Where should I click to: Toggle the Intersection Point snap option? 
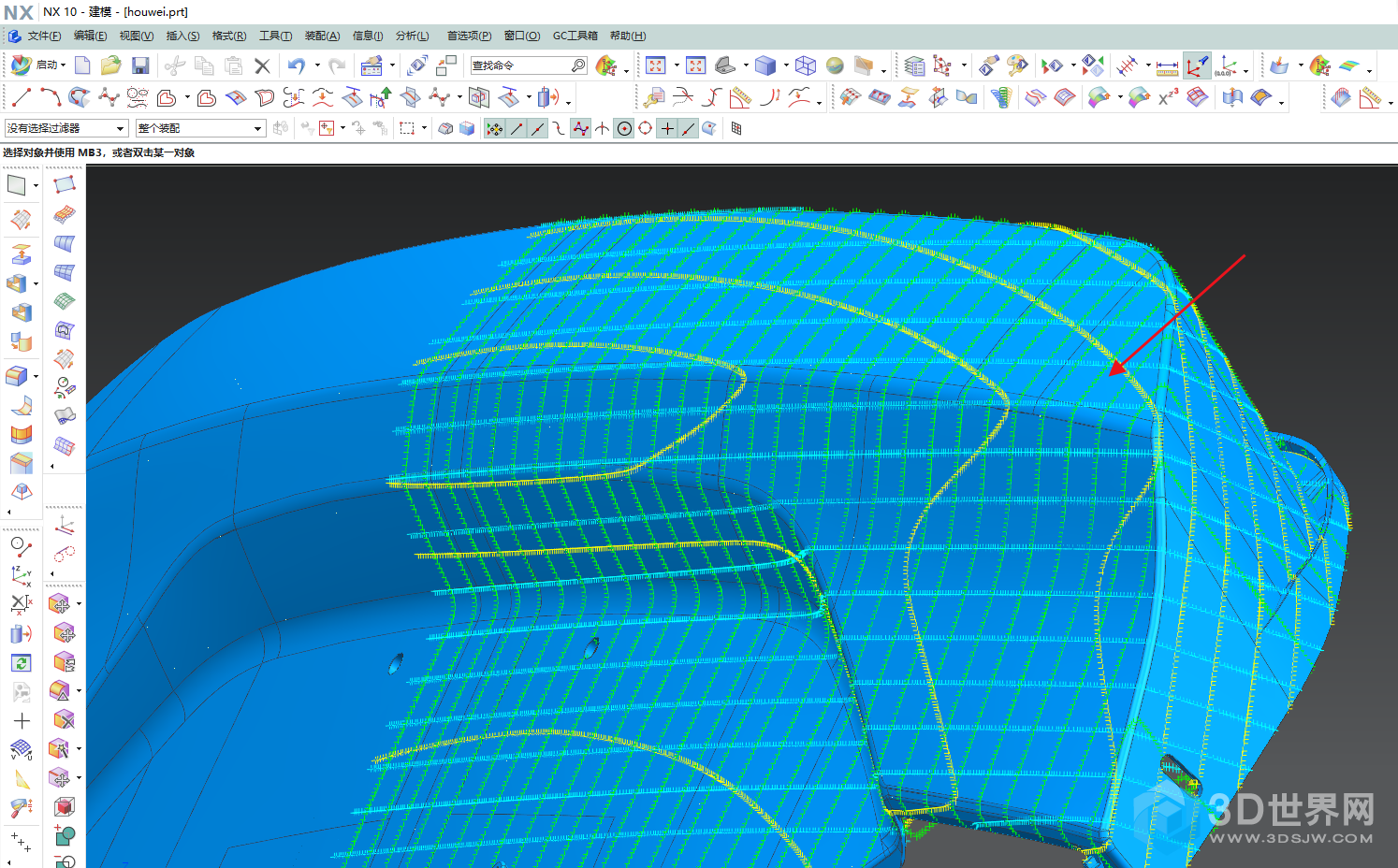tap(603, 128)
